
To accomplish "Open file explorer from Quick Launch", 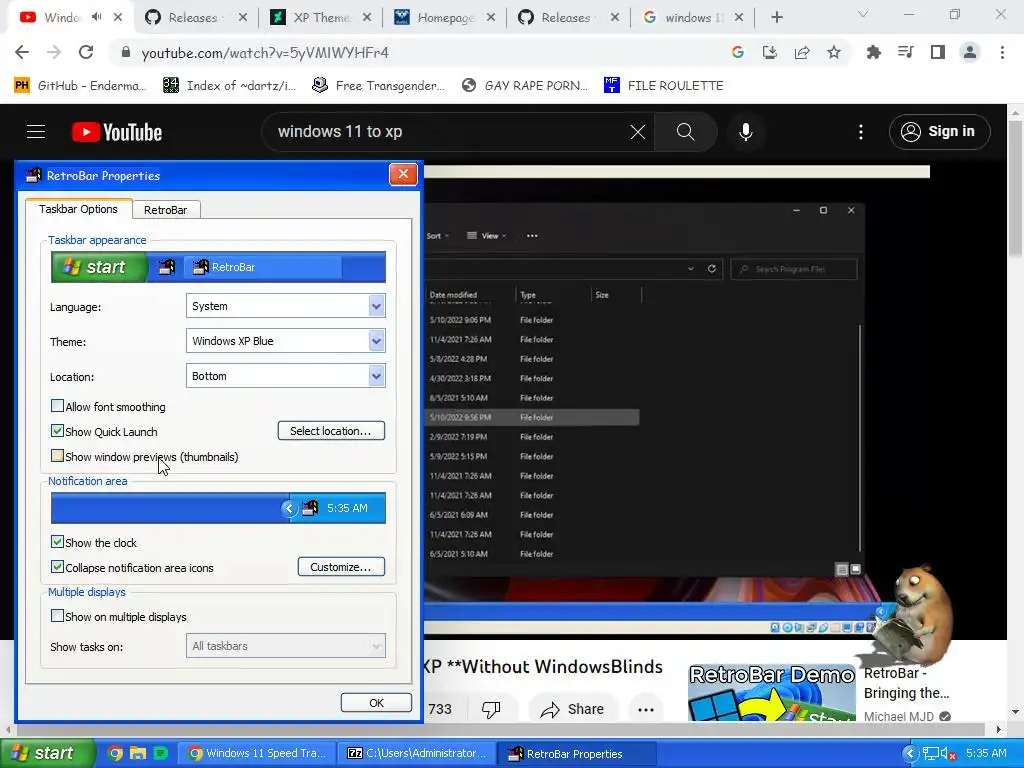I will pyautogui.click(x=138, y=754).
